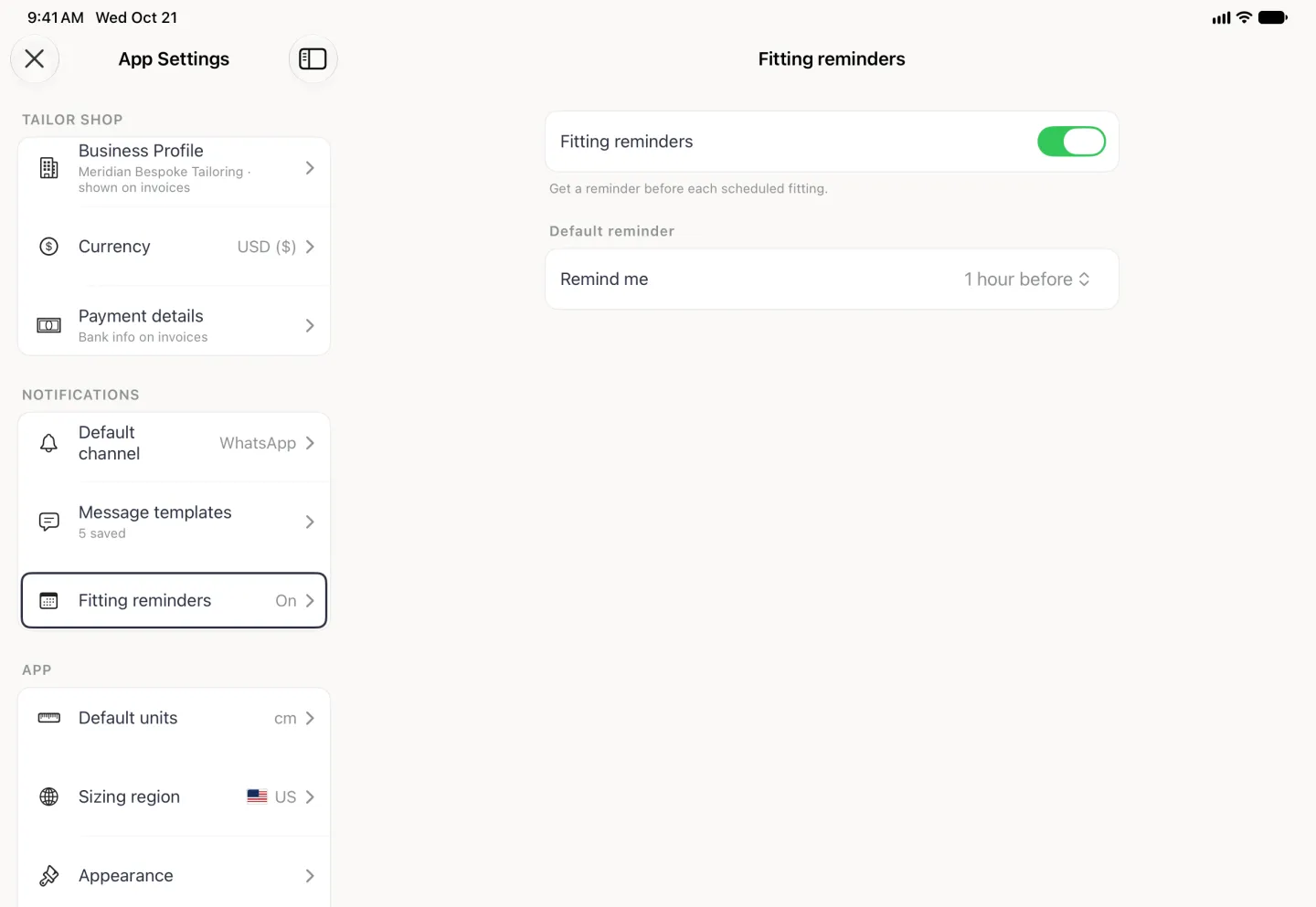The height and width of the screenshot is (907, 1316).
Task: Check the battery status icon
Action: [1273, 17]
